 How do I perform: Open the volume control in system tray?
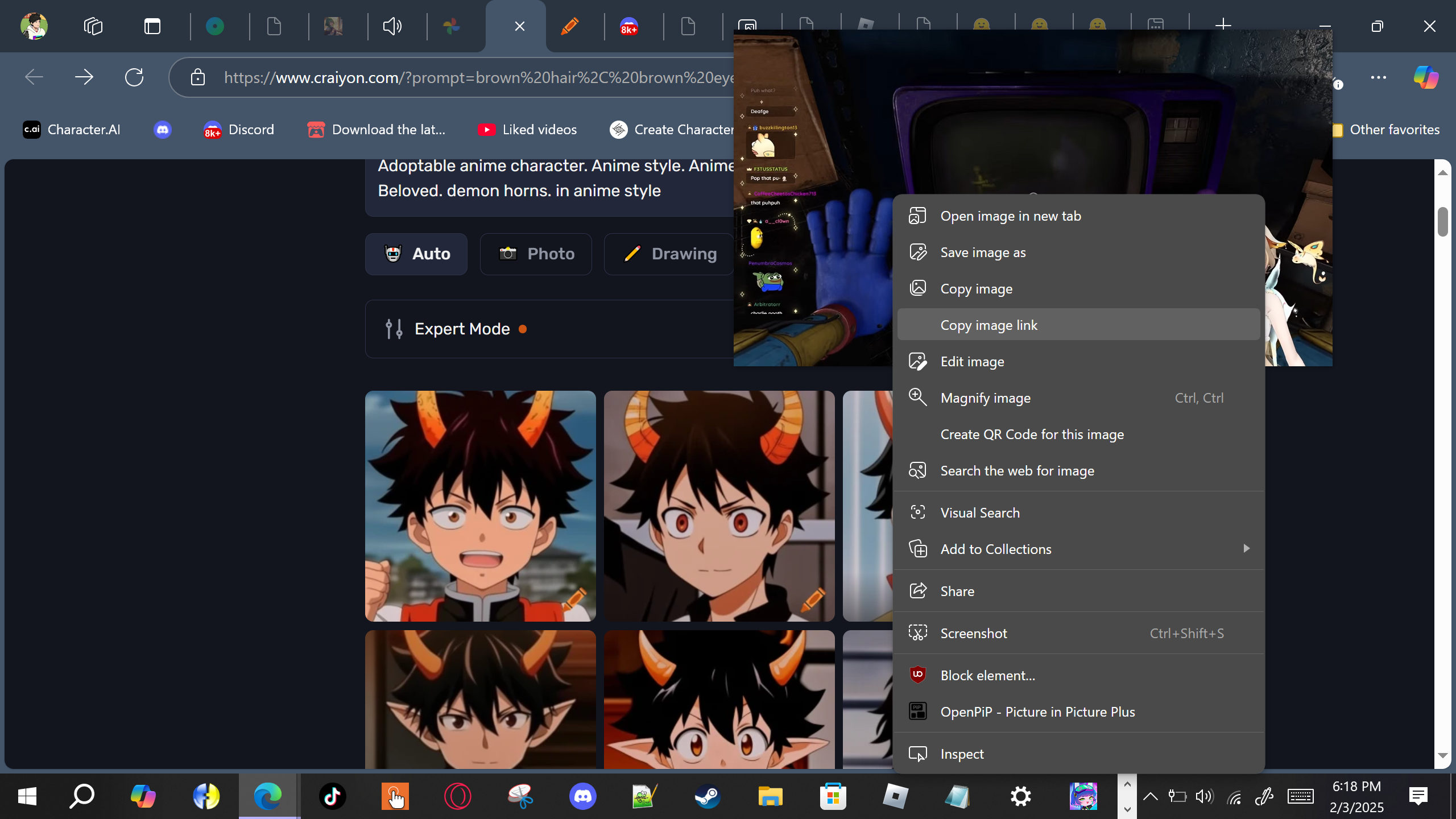click(1204, 796)
